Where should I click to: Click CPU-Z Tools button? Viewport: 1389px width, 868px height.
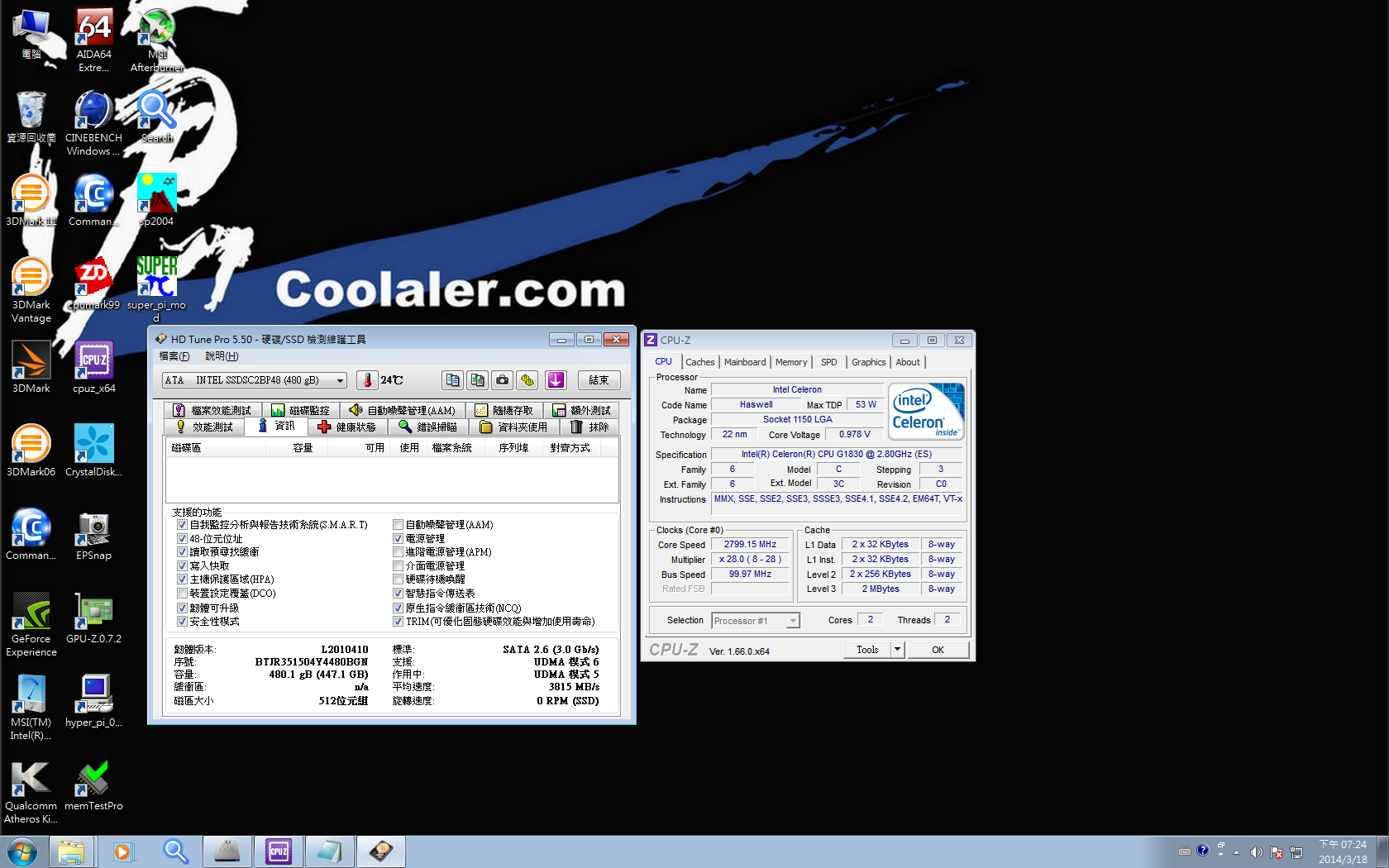[867, 650]
